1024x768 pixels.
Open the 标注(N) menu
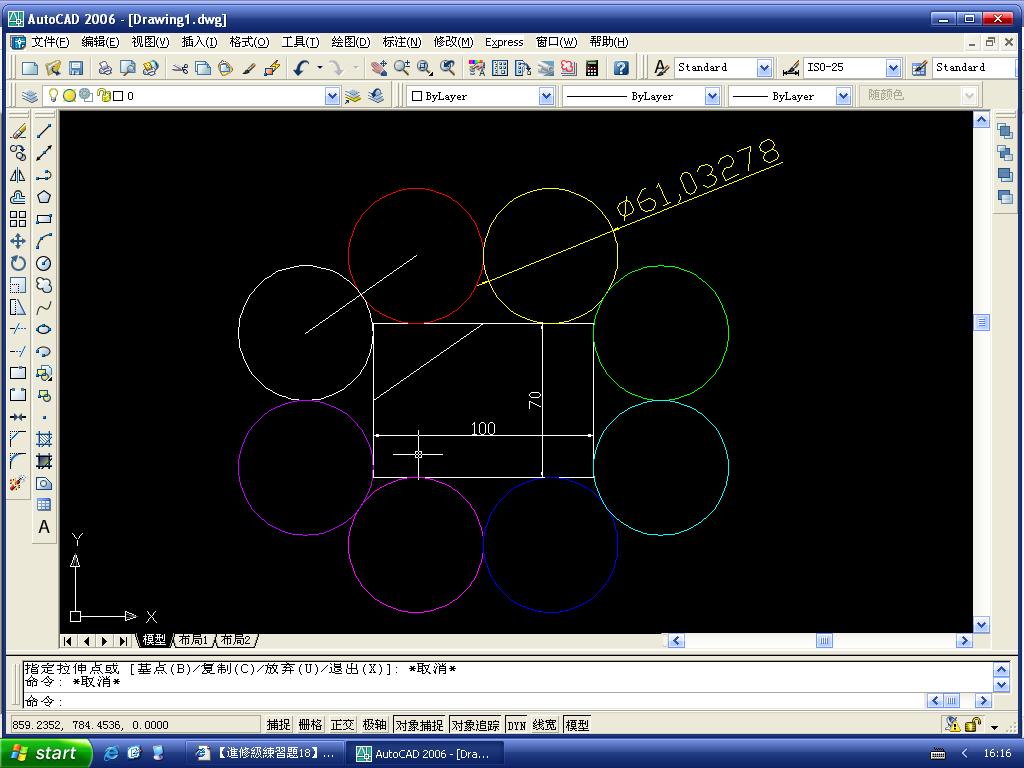click(x=402, y=42)
